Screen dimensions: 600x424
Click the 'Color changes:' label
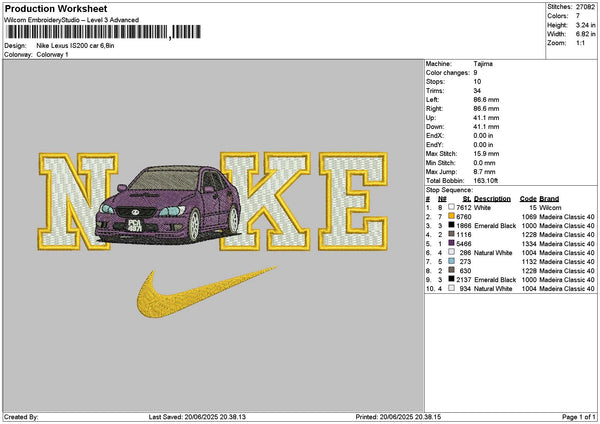[448, 73]
